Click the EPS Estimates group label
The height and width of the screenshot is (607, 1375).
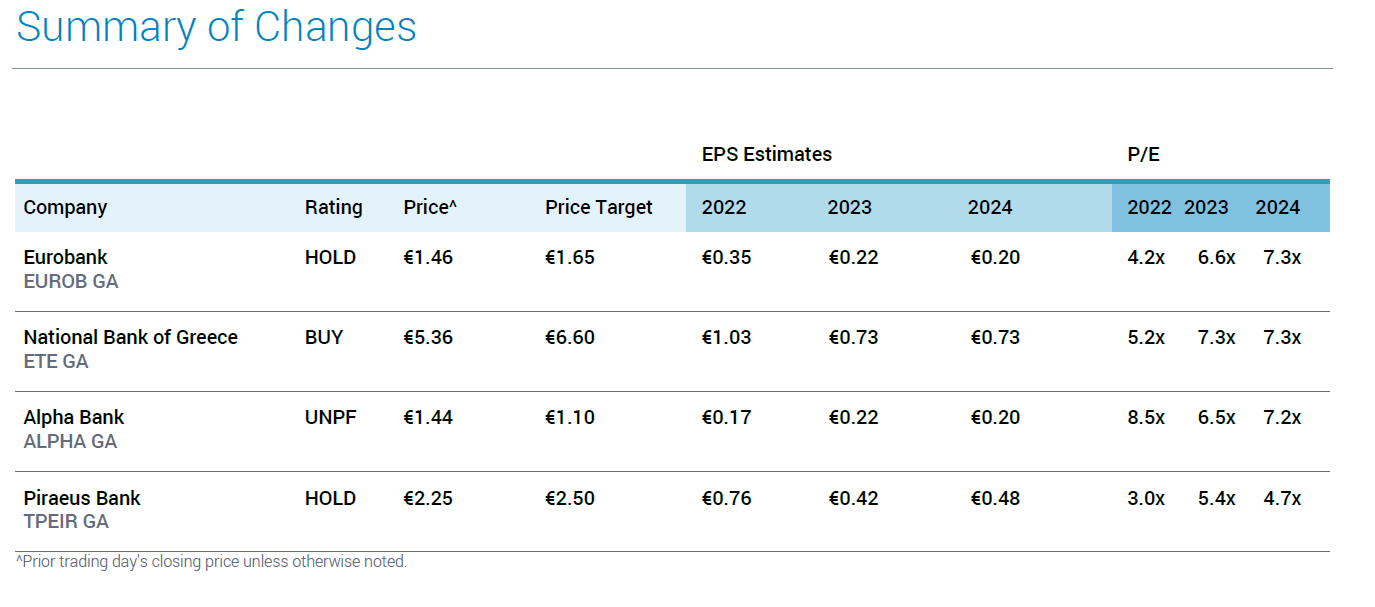pyautogui.click(x=766, y=154)
